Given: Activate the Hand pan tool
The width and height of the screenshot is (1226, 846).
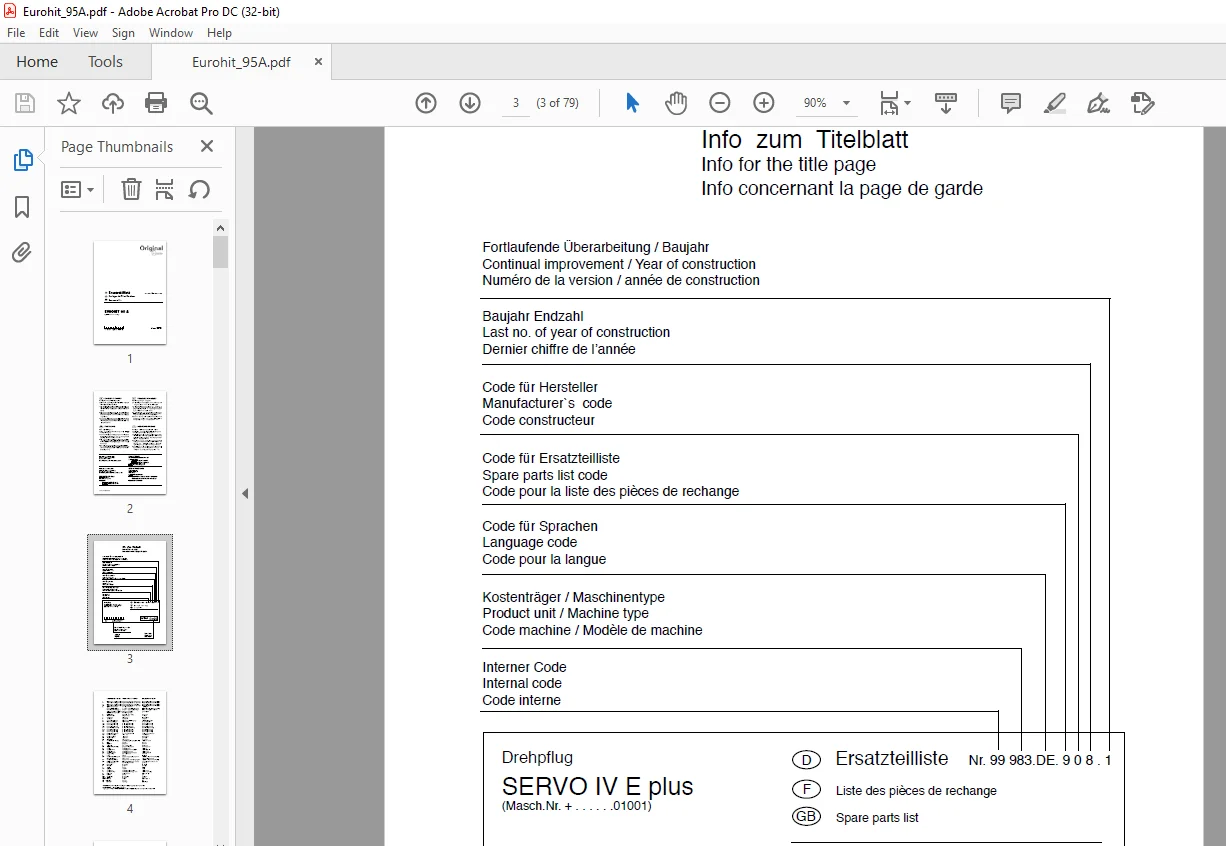Looking at the screenshot, I should pyautogui.click(x=677, y=103).
